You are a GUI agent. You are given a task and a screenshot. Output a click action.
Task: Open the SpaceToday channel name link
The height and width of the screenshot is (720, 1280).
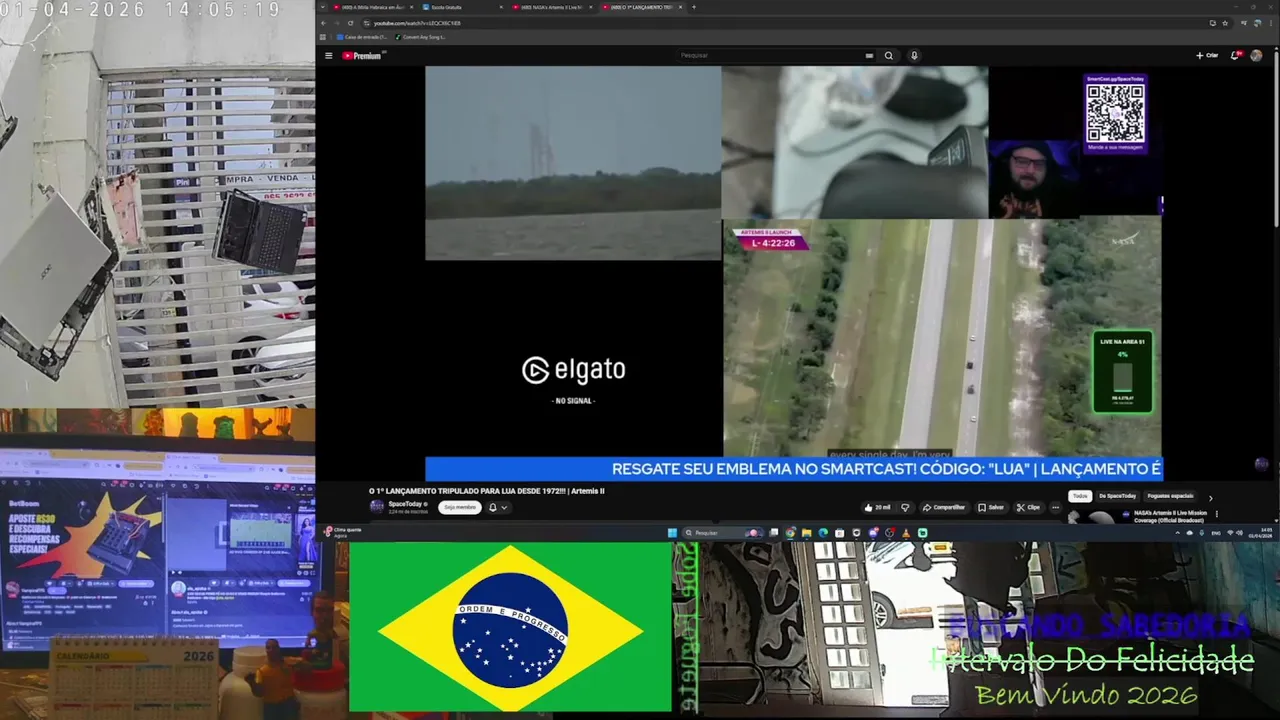pyautogui.click(x=405, y=504)
